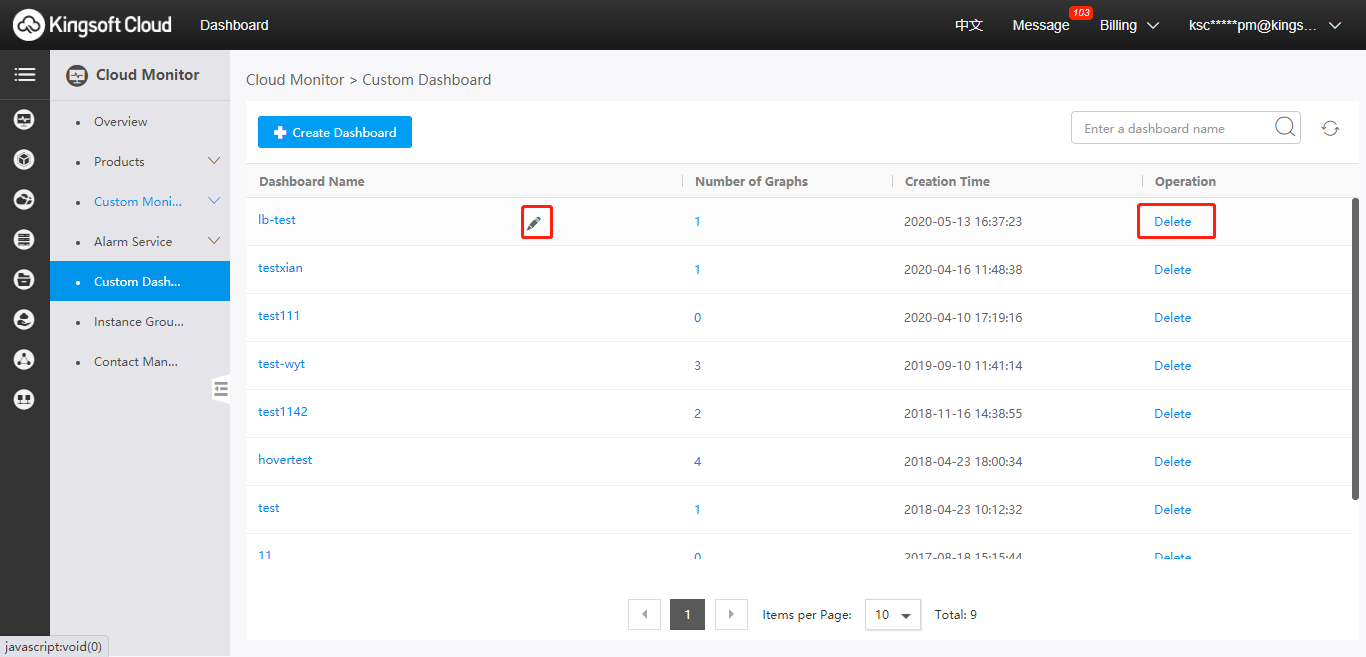Click the Number of Graphs column header
This screenshot has width=1366, height=657.
click(751, 182)
